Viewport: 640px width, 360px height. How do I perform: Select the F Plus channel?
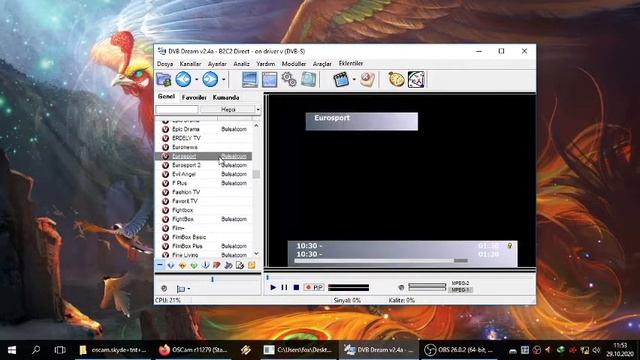click(203, 183)
